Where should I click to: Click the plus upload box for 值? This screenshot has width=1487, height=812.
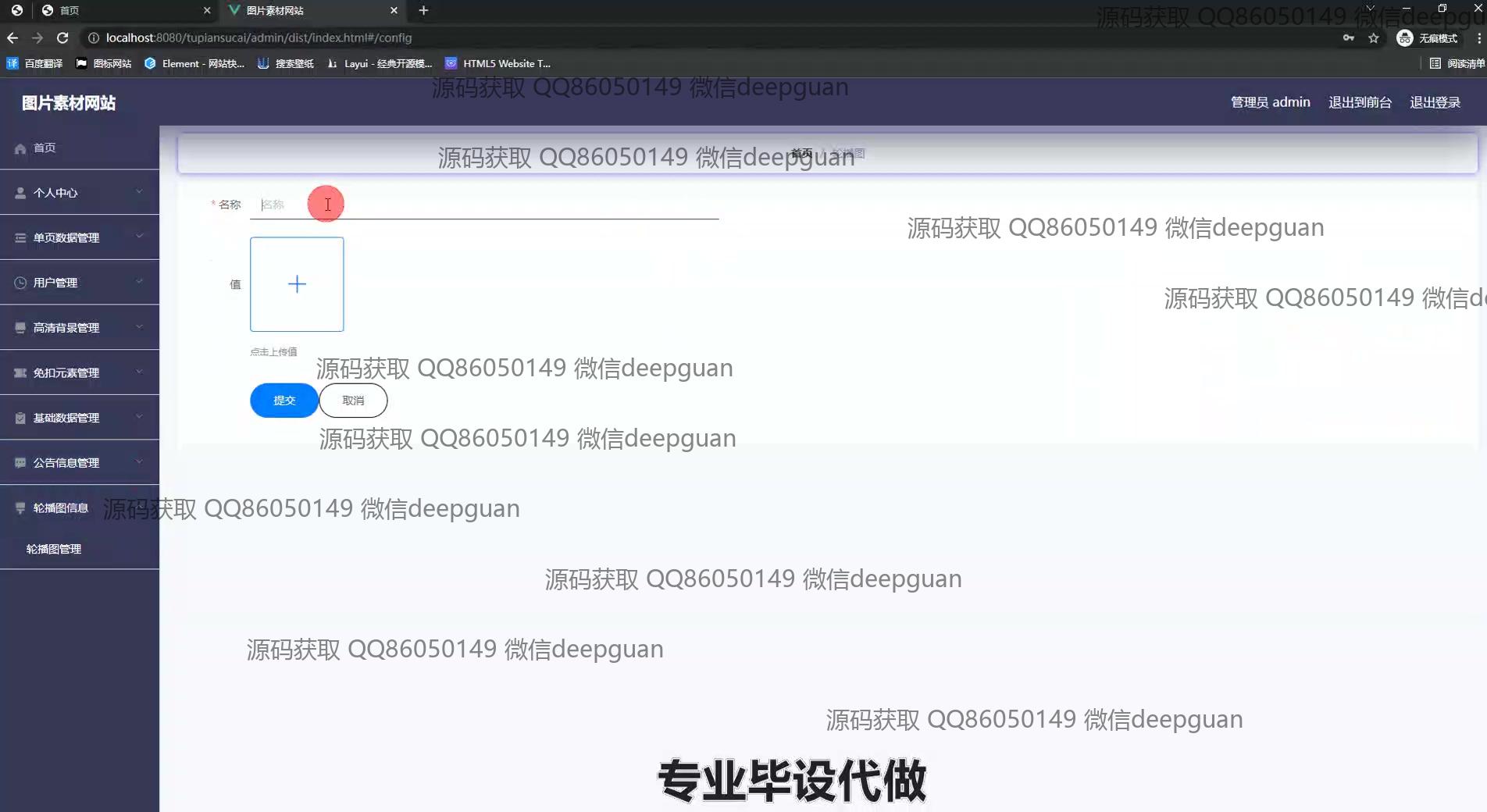click(x=297, y=284)
